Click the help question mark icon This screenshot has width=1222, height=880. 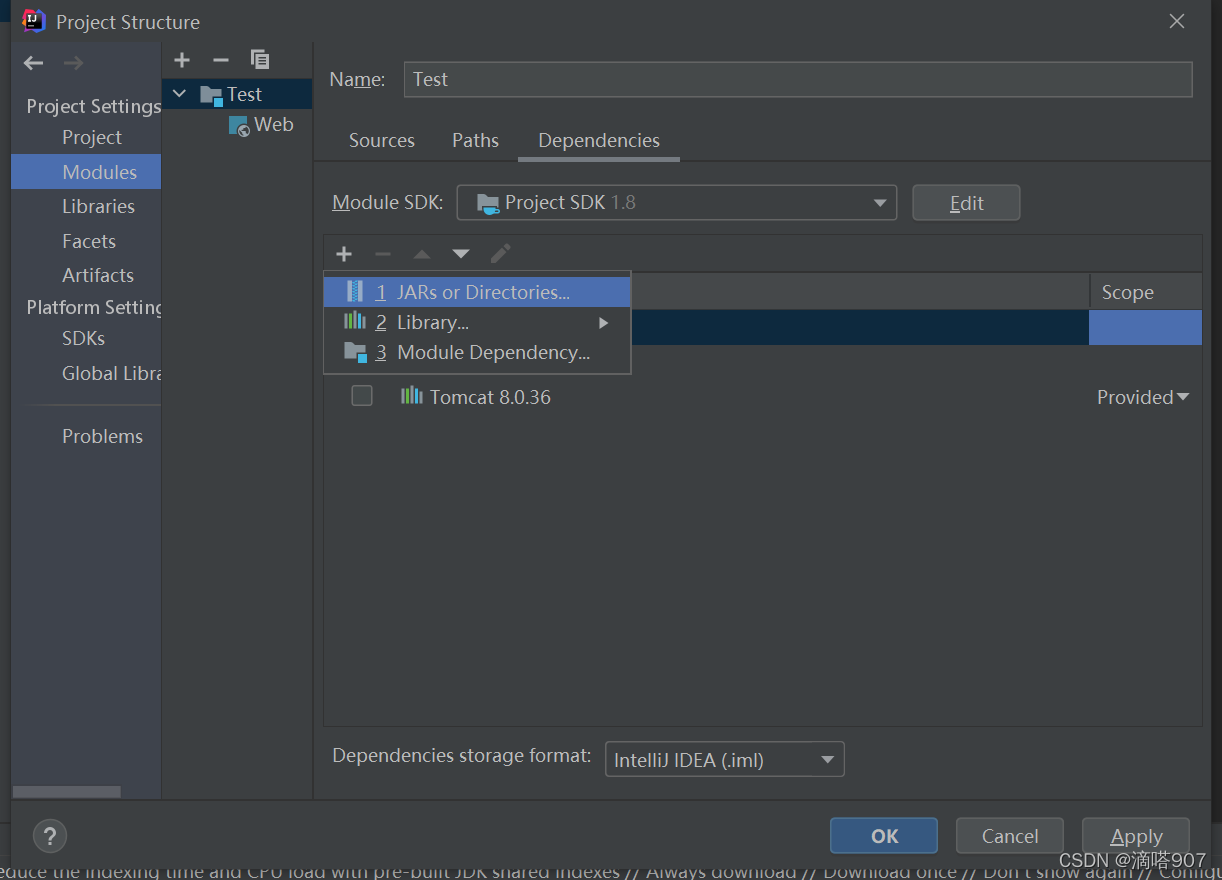(50, 835)
